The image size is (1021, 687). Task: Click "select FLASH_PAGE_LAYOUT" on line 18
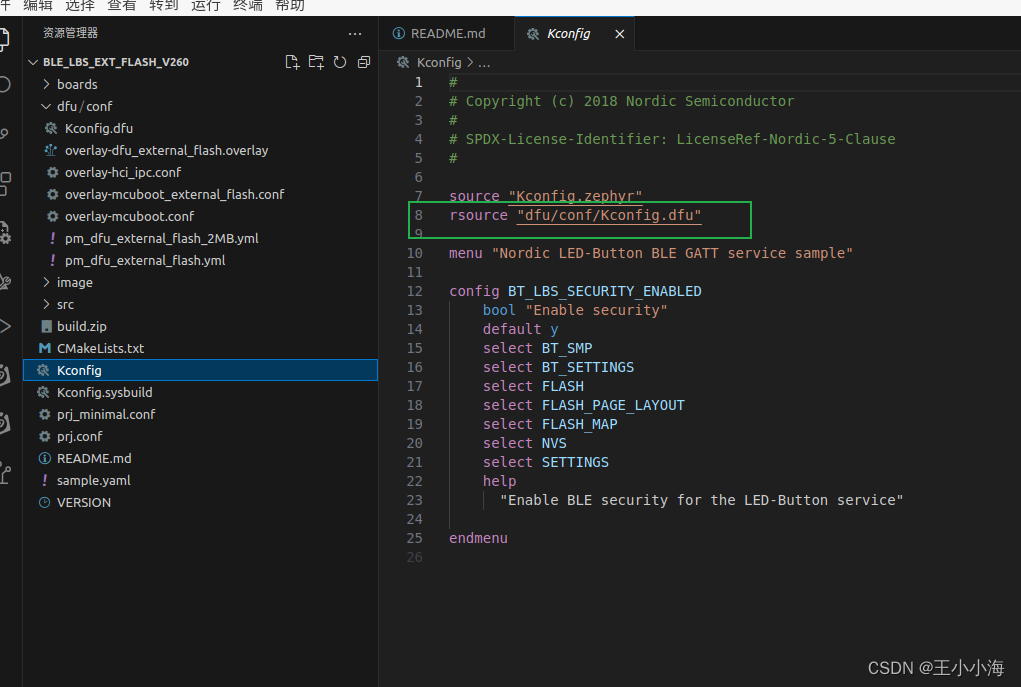583,405
